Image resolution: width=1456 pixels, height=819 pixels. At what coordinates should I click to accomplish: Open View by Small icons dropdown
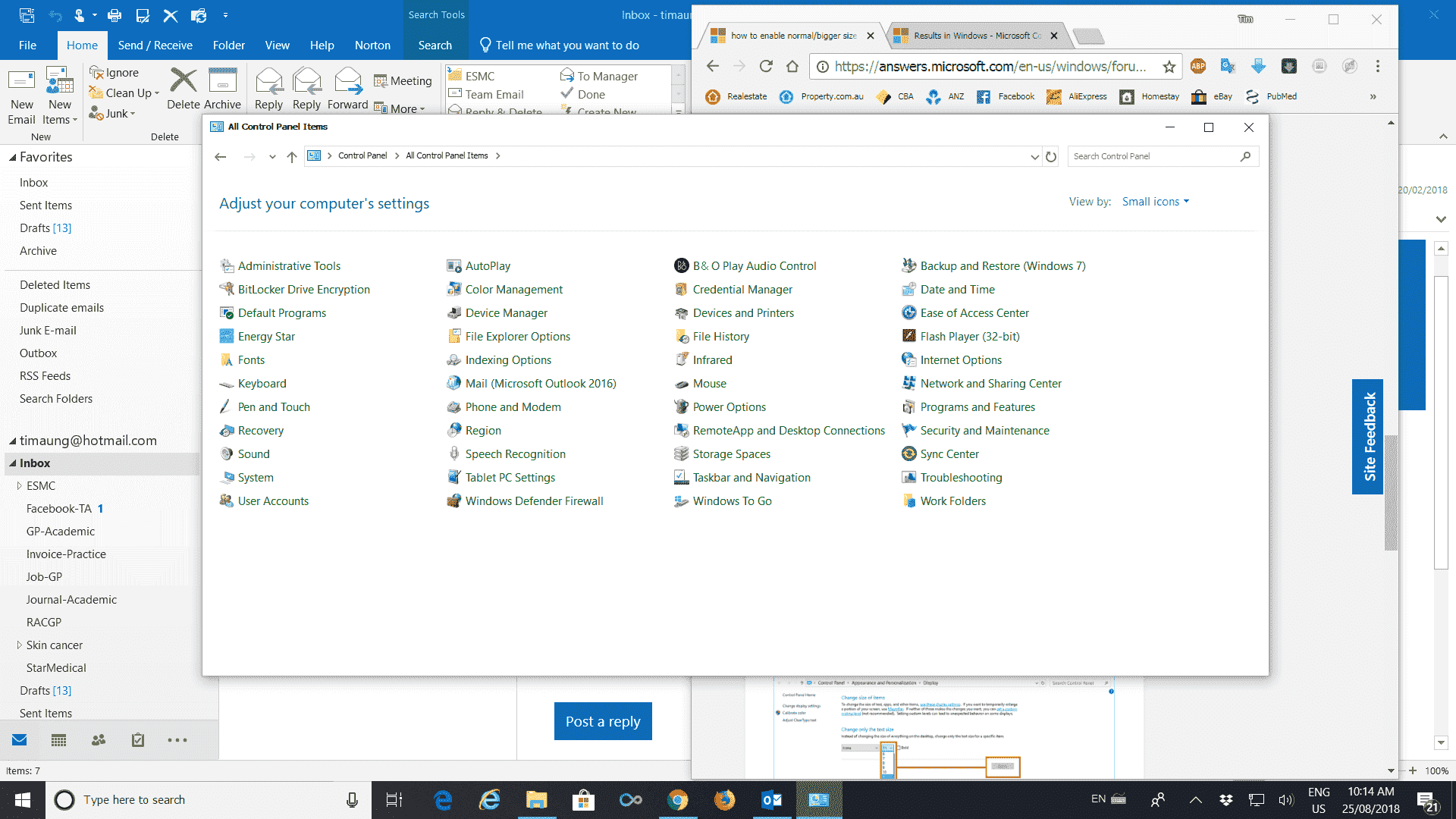coord(1156,202)
